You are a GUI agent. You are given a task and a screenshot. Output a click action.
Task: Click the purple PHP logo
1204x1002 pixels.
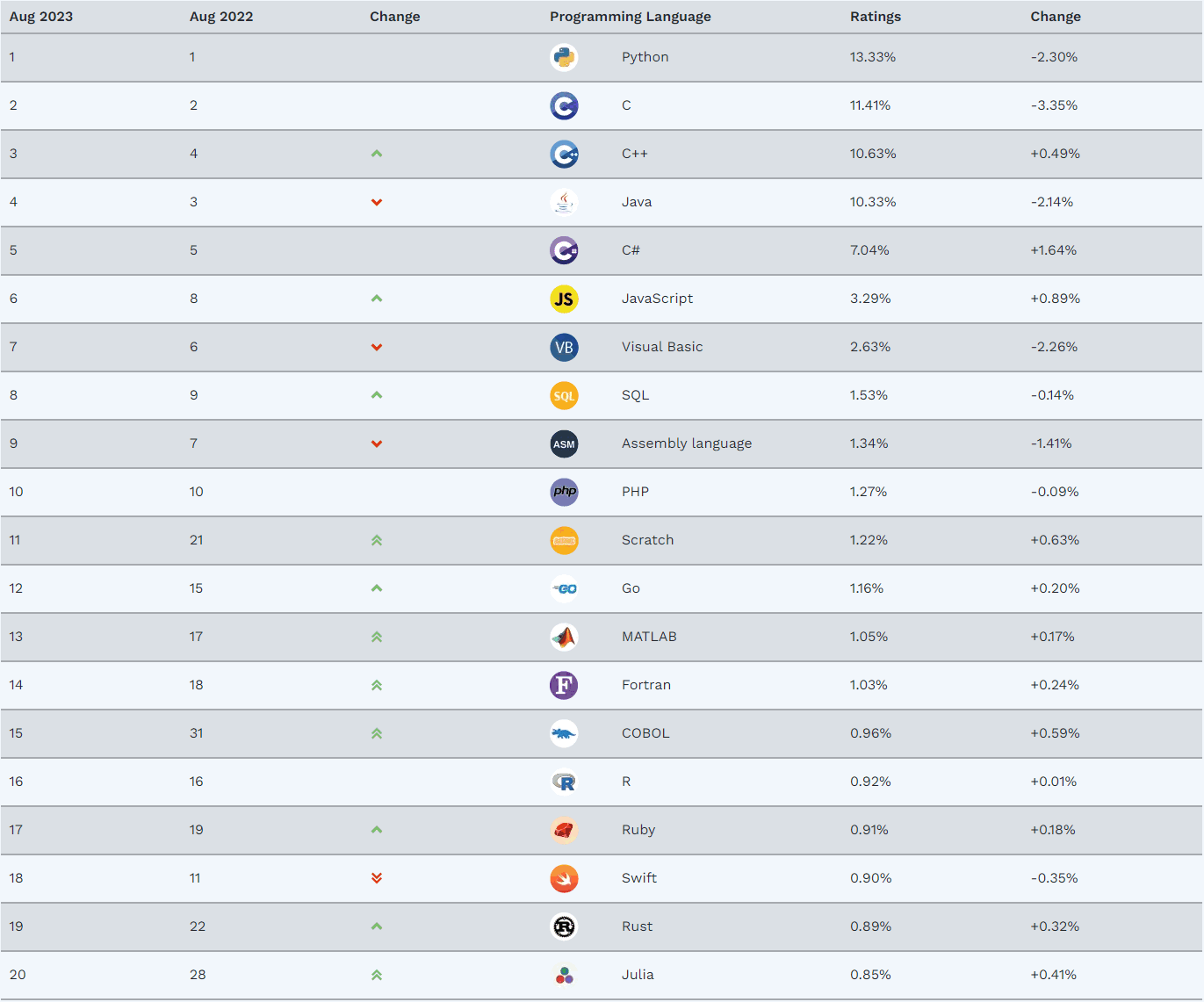coord(564,492)
